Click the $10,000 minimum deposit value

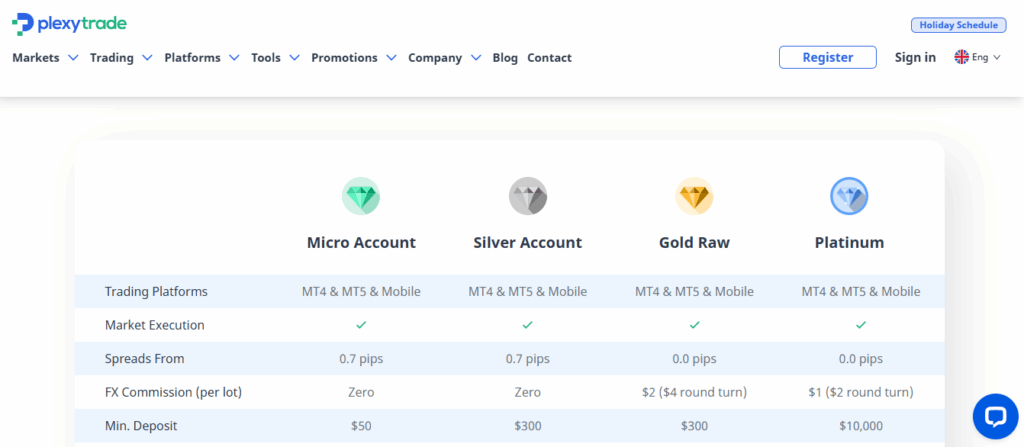tap(861, 426)
